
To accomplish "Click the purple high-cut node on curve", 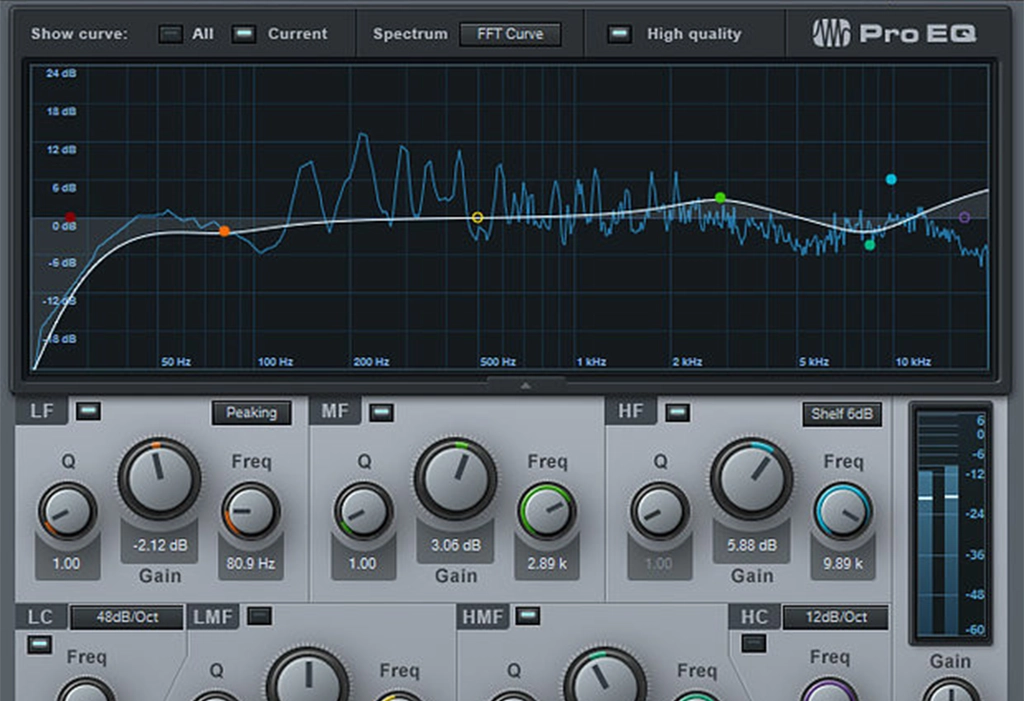I will pos(964,217).
